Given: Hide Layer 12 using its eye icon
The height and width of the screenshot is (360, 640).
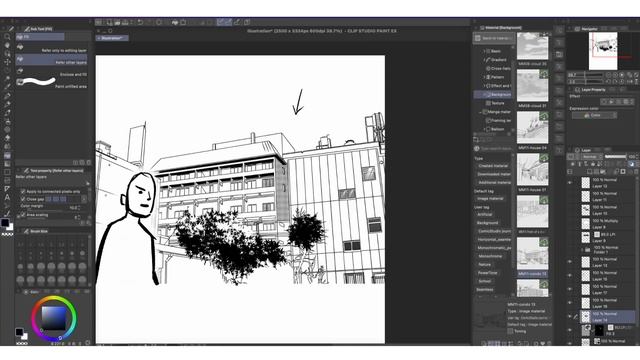Looking at the screenshot, I should 570,182.
